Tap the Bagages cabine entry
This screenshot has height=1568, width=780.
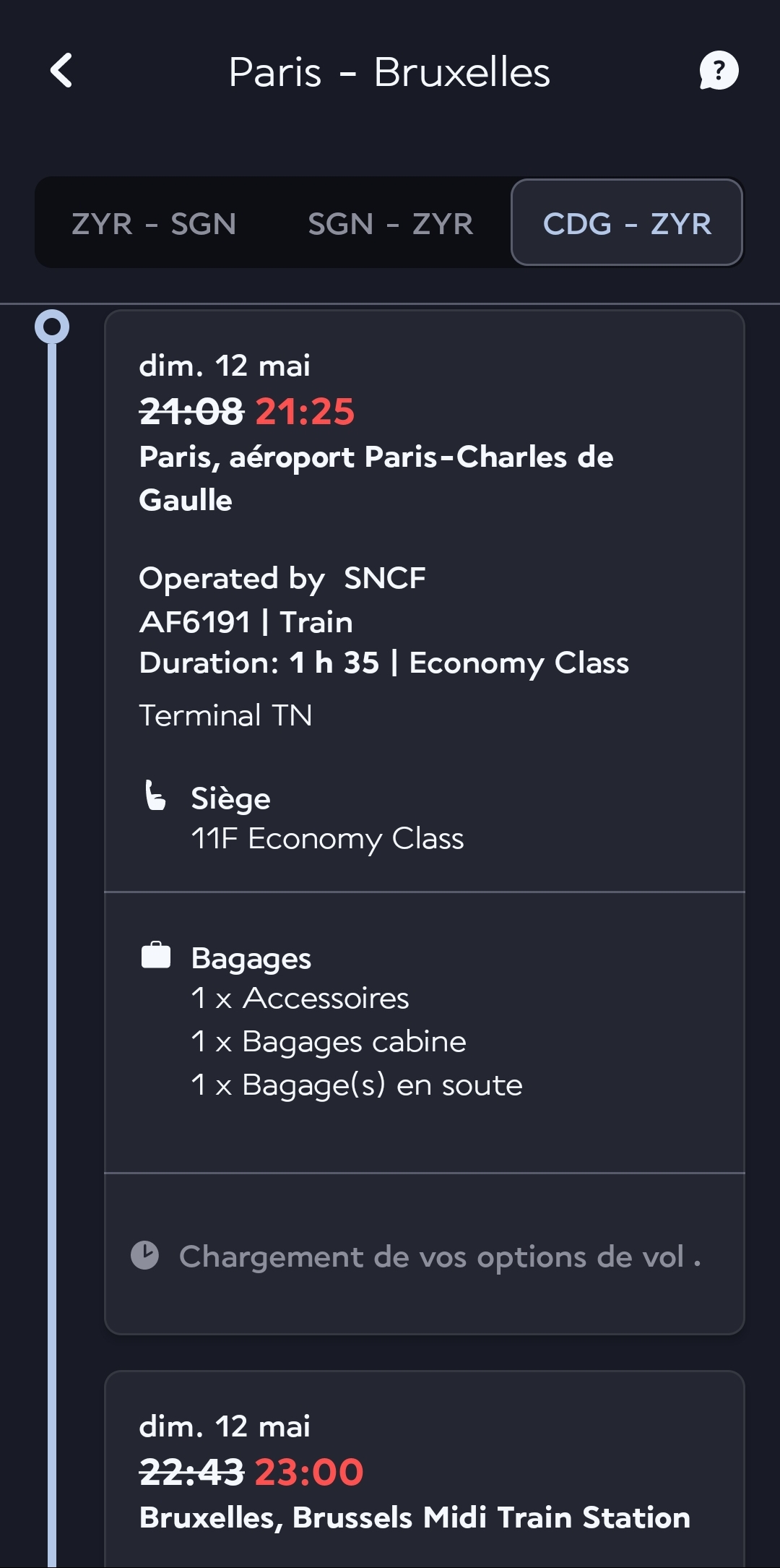(x=329, y=1041)
